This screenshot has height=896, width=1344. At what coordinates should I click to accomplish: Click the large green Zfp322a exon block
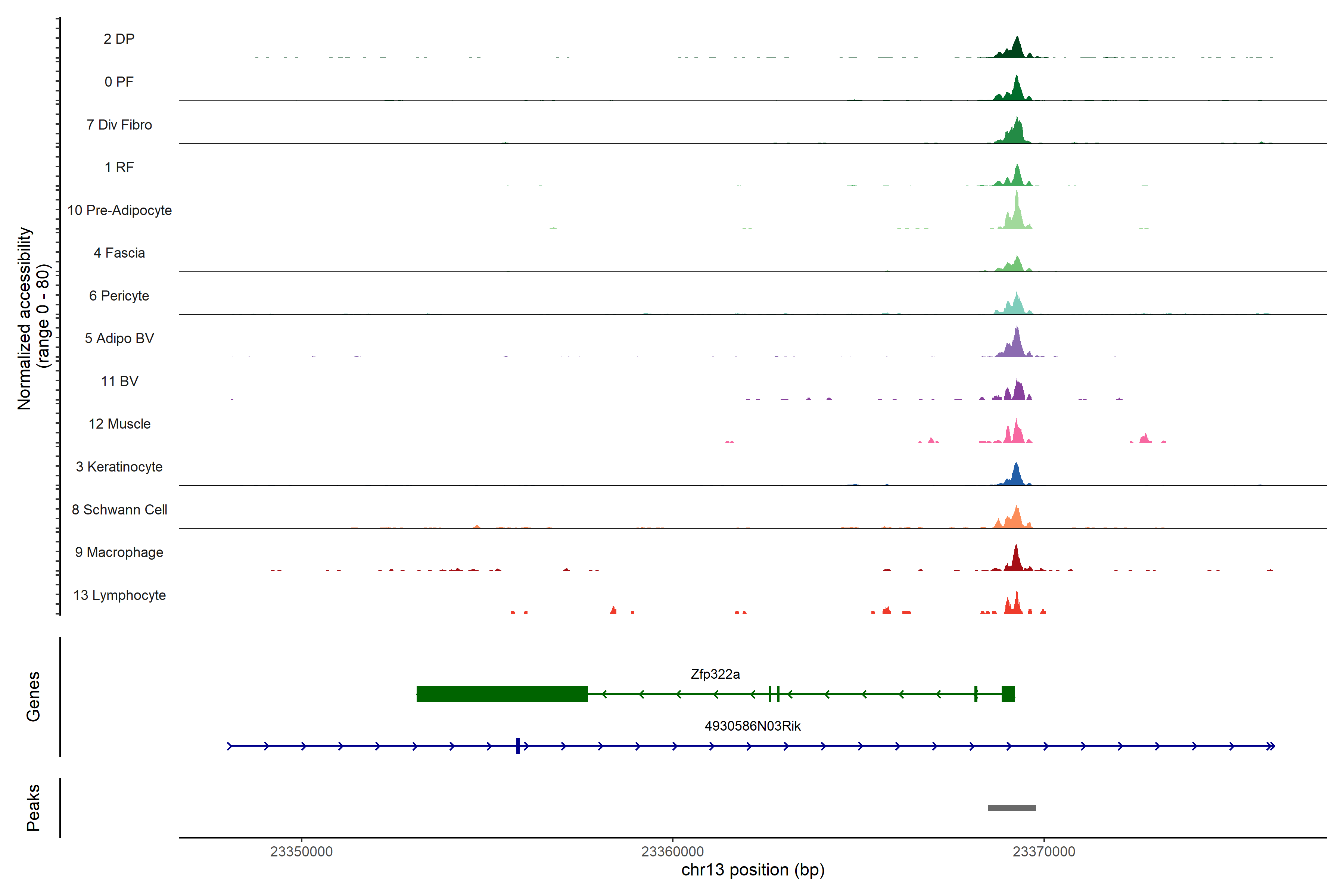(x=502, y=694)
